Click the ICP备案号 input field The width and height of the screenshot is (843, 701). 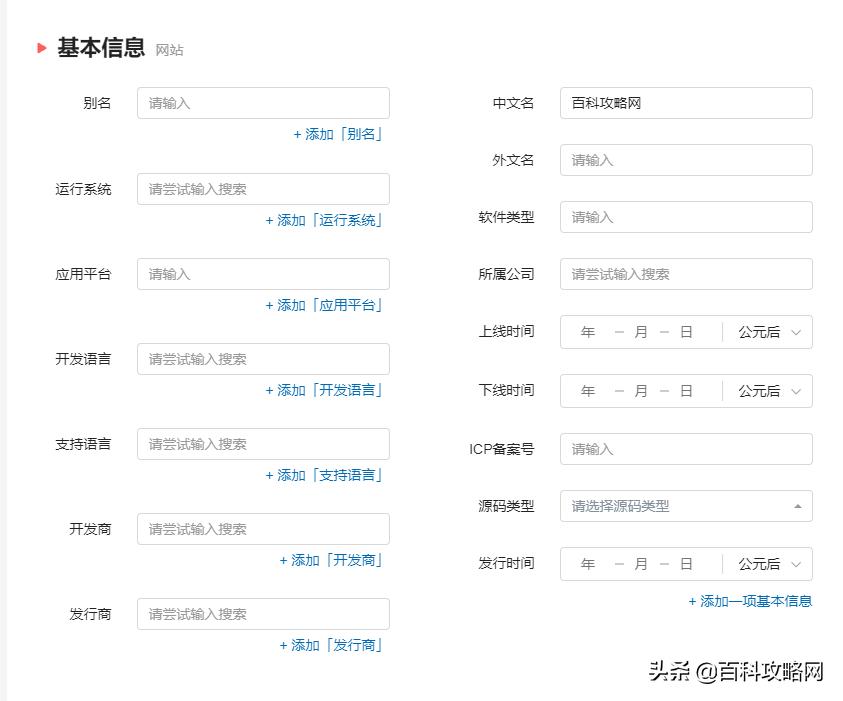coord(686,448)
